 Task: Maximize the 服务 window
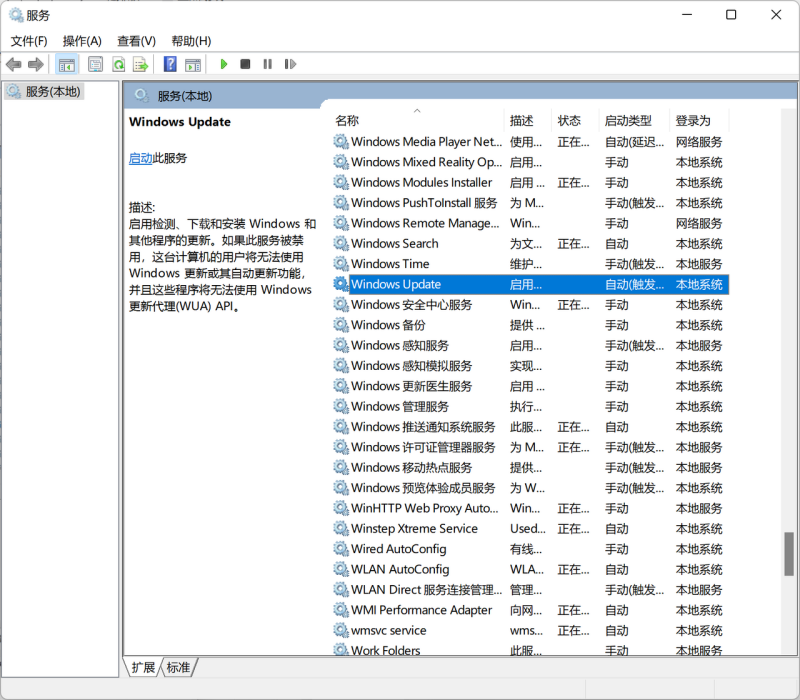click(731, 15)
